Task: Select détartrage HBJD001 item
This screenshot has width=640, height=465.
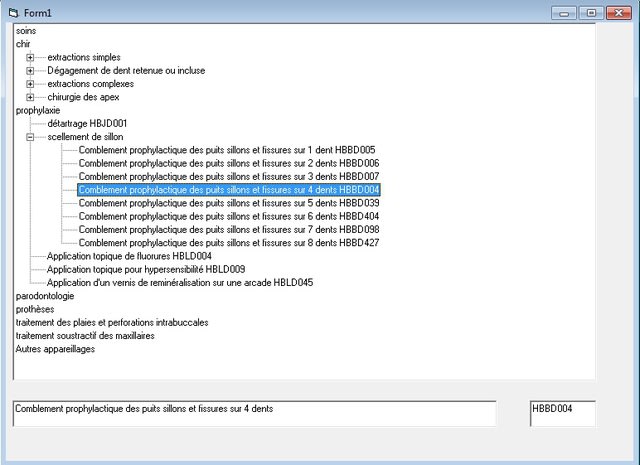Action: [x=87, y=124]
